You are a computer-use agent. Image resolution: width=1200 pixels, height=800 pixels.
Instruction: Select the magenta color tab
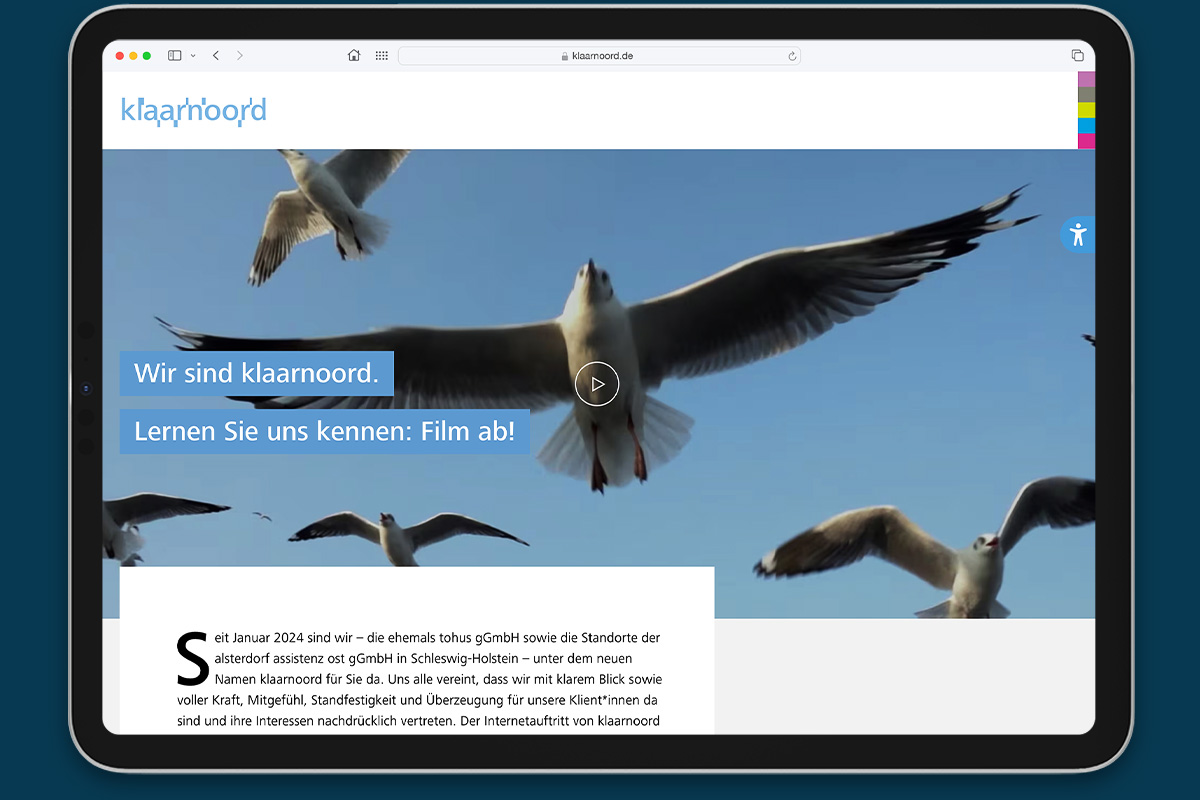point(1086,141)
